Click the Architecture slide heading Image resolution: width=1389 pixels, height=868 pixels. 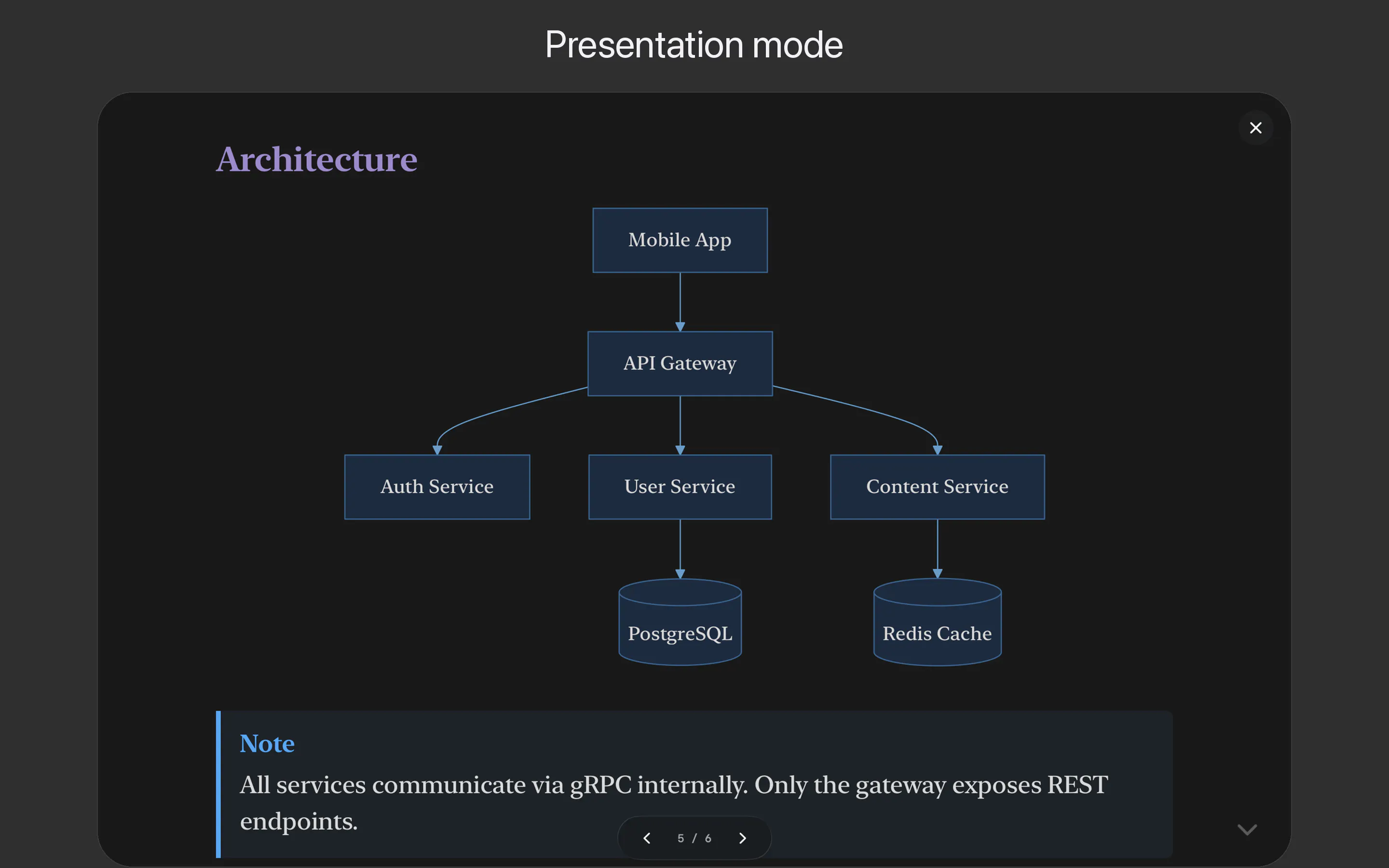pos(317,159)
